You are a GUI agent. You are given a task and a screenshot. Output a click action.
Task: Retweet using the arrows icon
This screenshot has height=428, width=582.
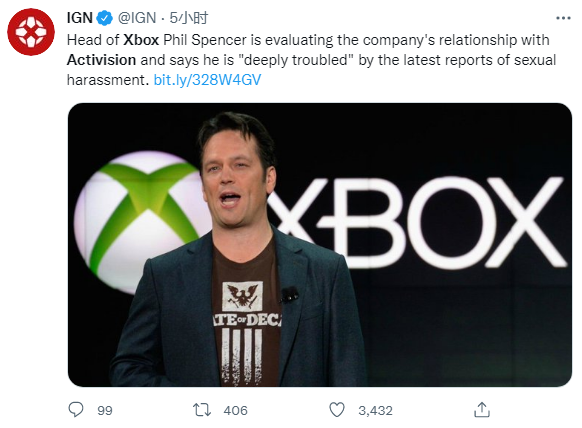pyautogui.click(x=202, y=410)
